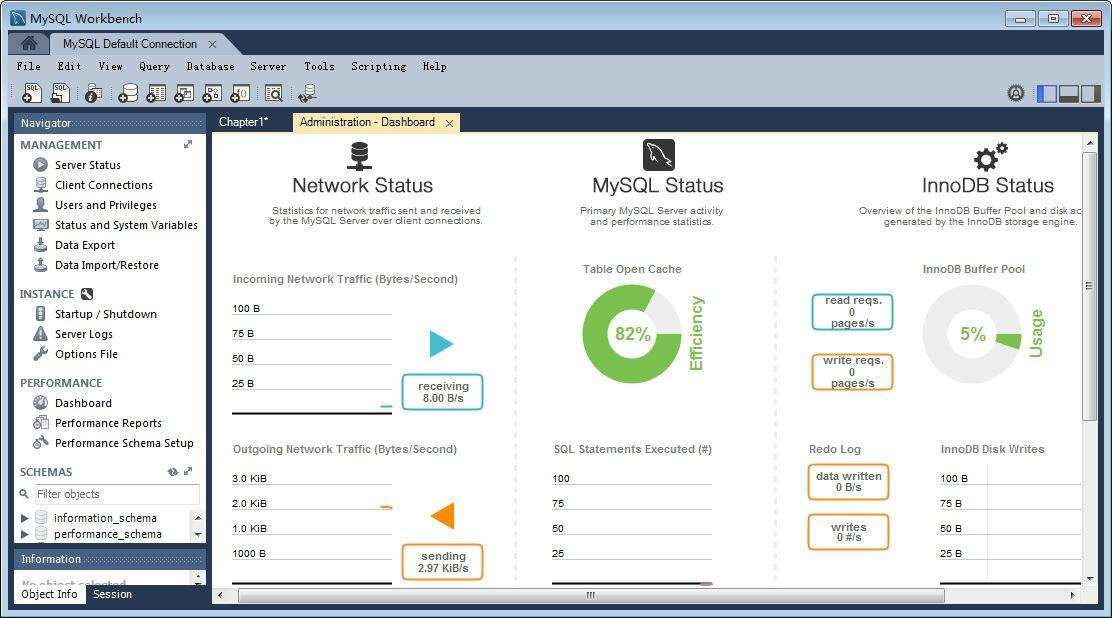Click the Performance Reports icon
The height and width of the screenshot is (618, 1112).
coord(40,423)
